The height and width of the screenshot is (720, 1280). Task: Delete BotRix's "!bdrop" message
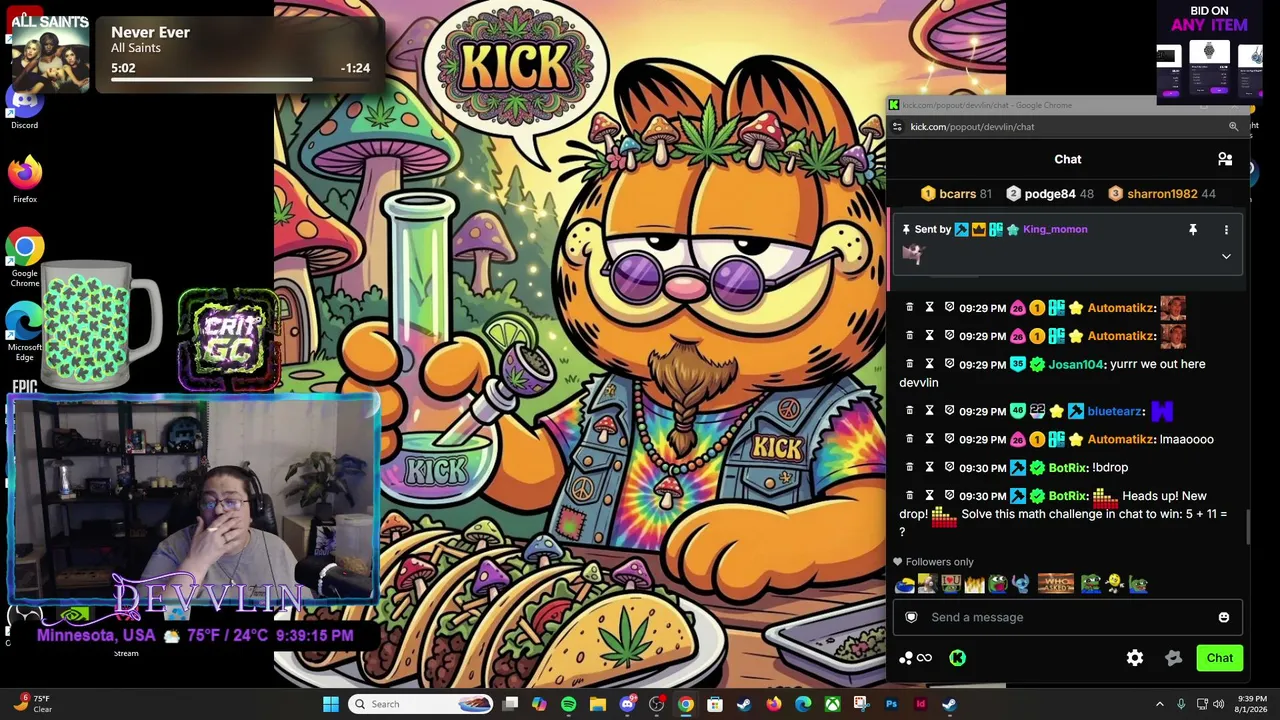(x=909, y=467)
